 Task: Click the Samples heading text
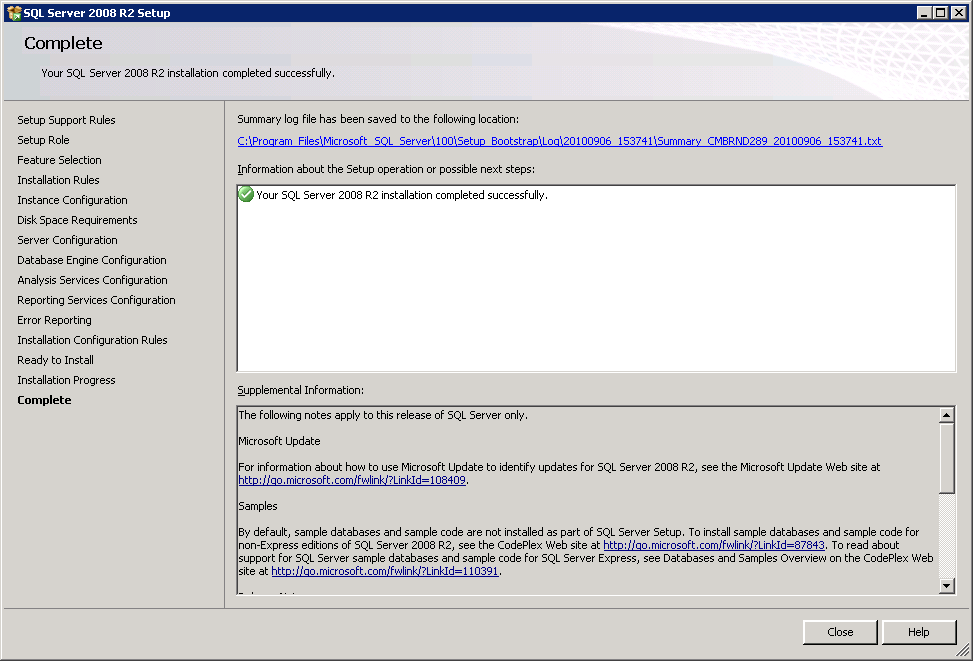258,506
